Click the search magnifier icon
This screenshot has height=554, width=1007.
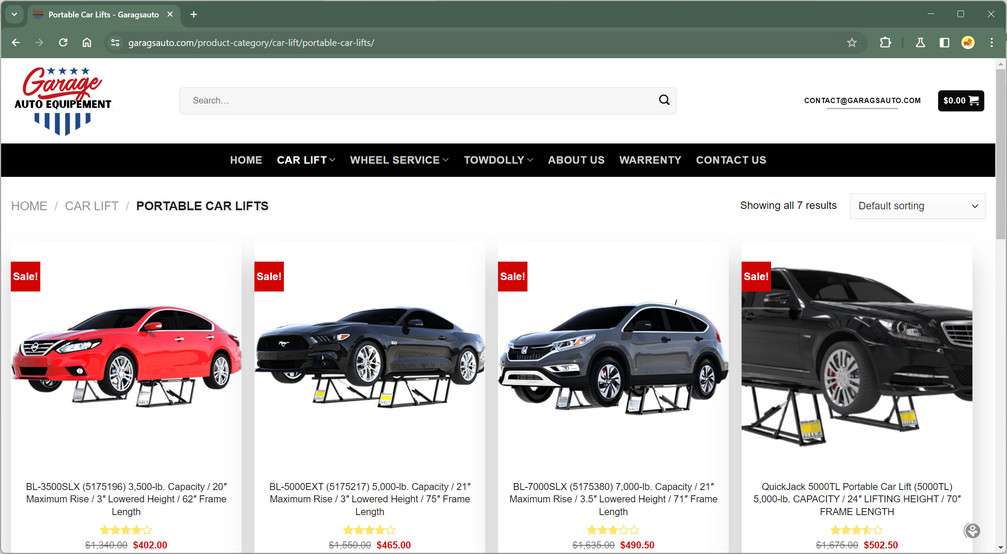[x=664, y=100]
